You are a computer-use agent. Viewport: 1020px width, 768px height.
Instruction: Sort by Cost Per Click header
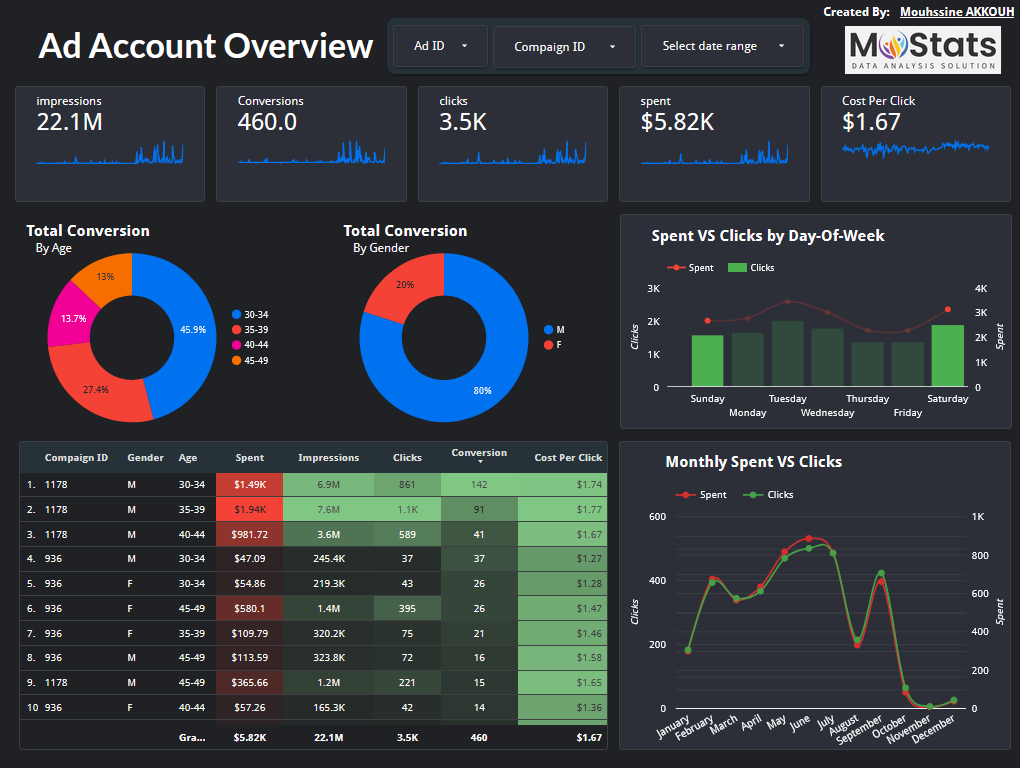[568, 458]
